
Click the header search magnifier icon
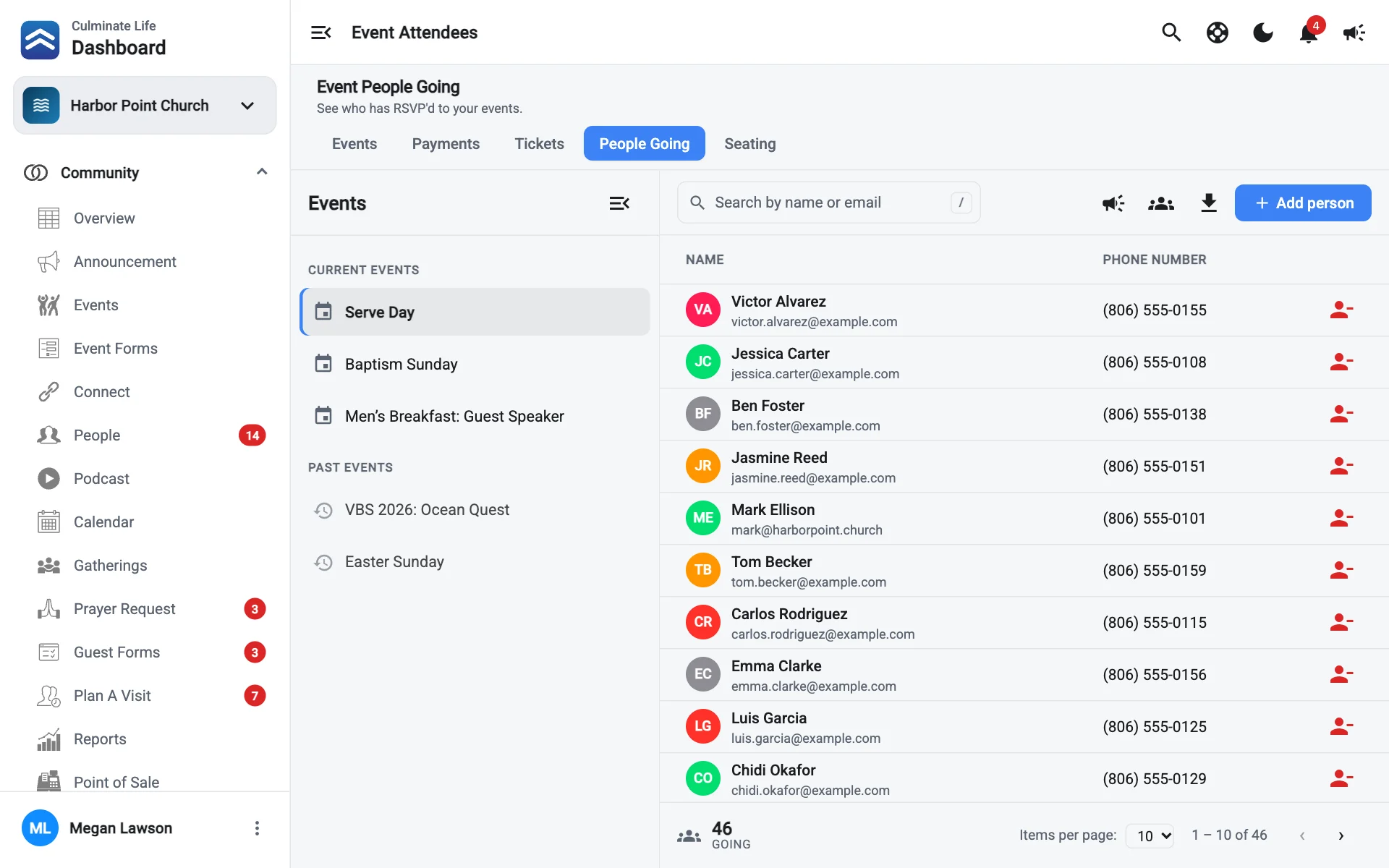[1171, 33]
